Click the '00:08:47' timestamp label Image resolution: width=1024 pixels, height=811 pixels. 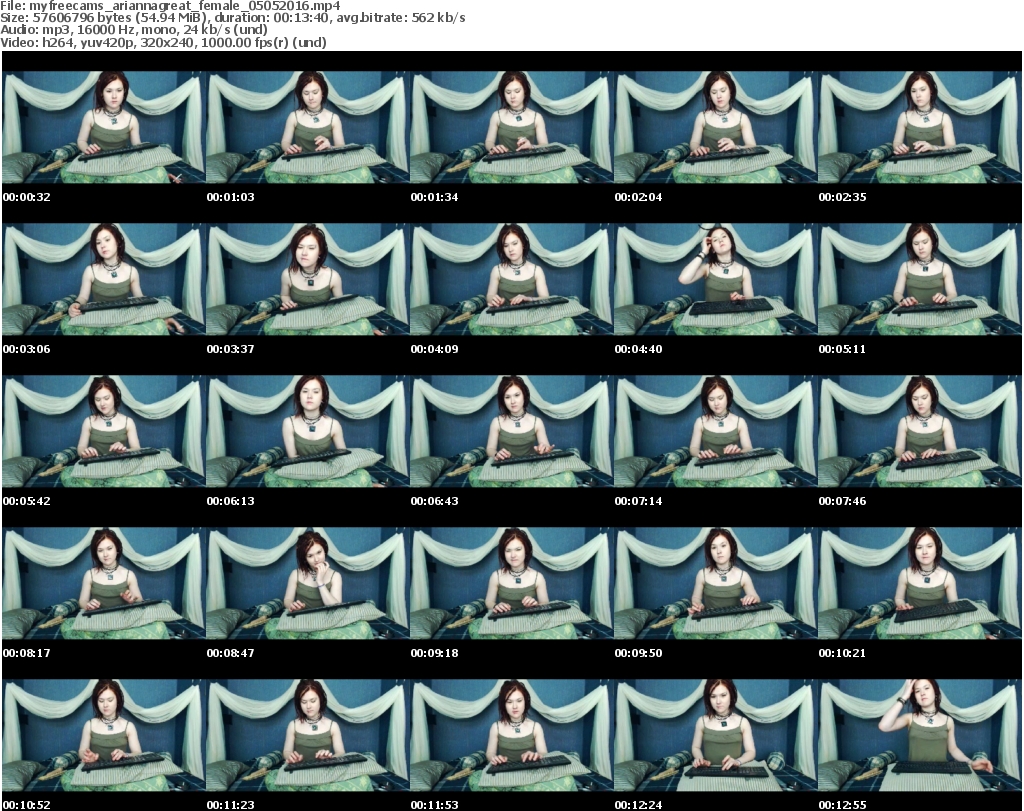(231, 653)
